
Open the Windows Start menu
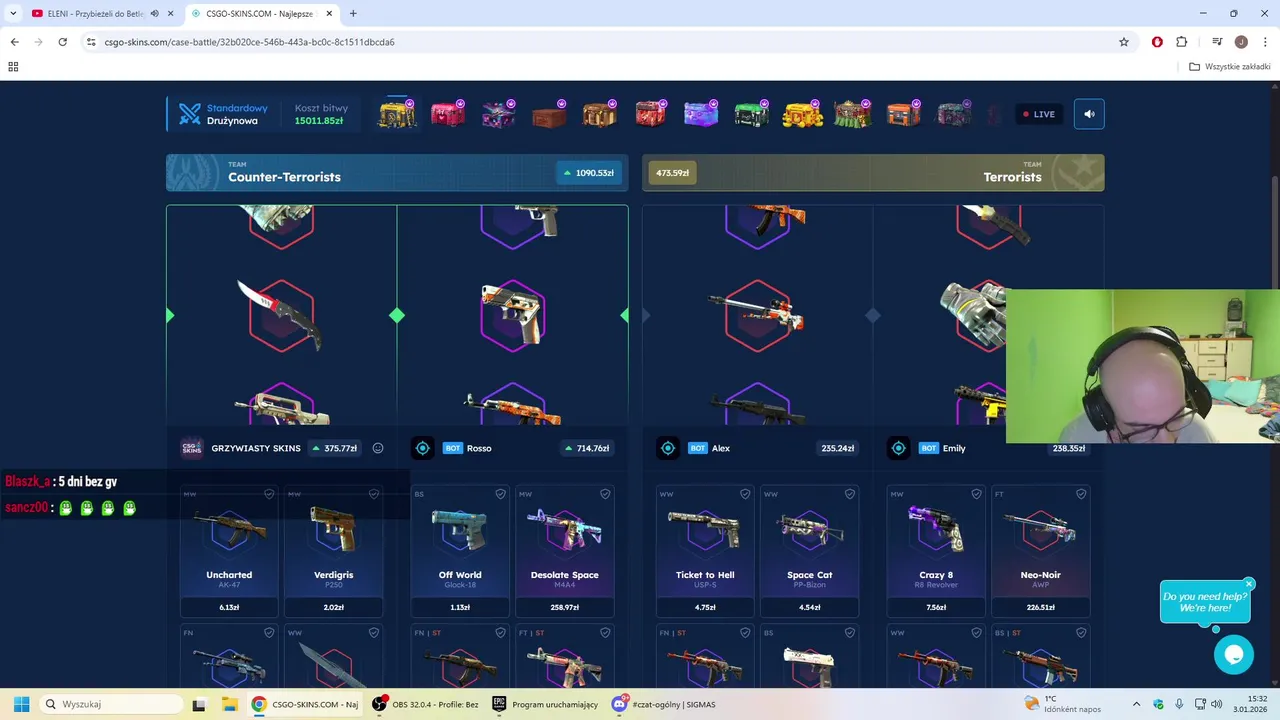[21, 704]
